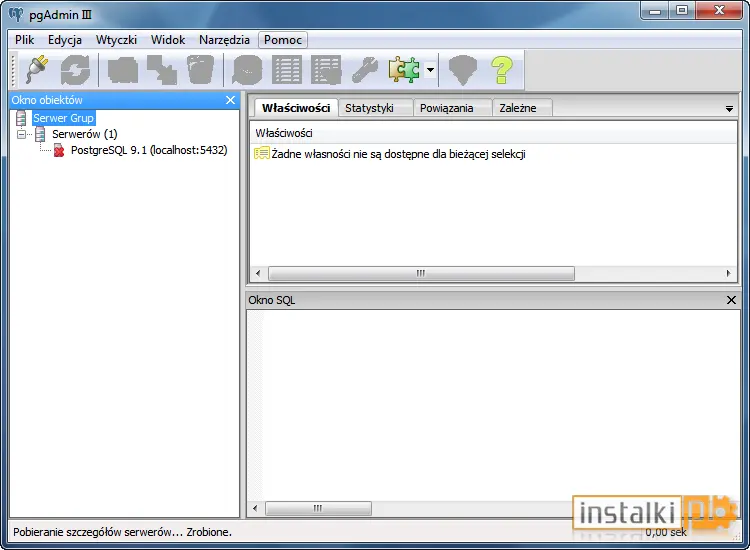Collapse the Serwerów (1) tree node
This screenshot has width=750, height=550.
(x=21, y=134)
